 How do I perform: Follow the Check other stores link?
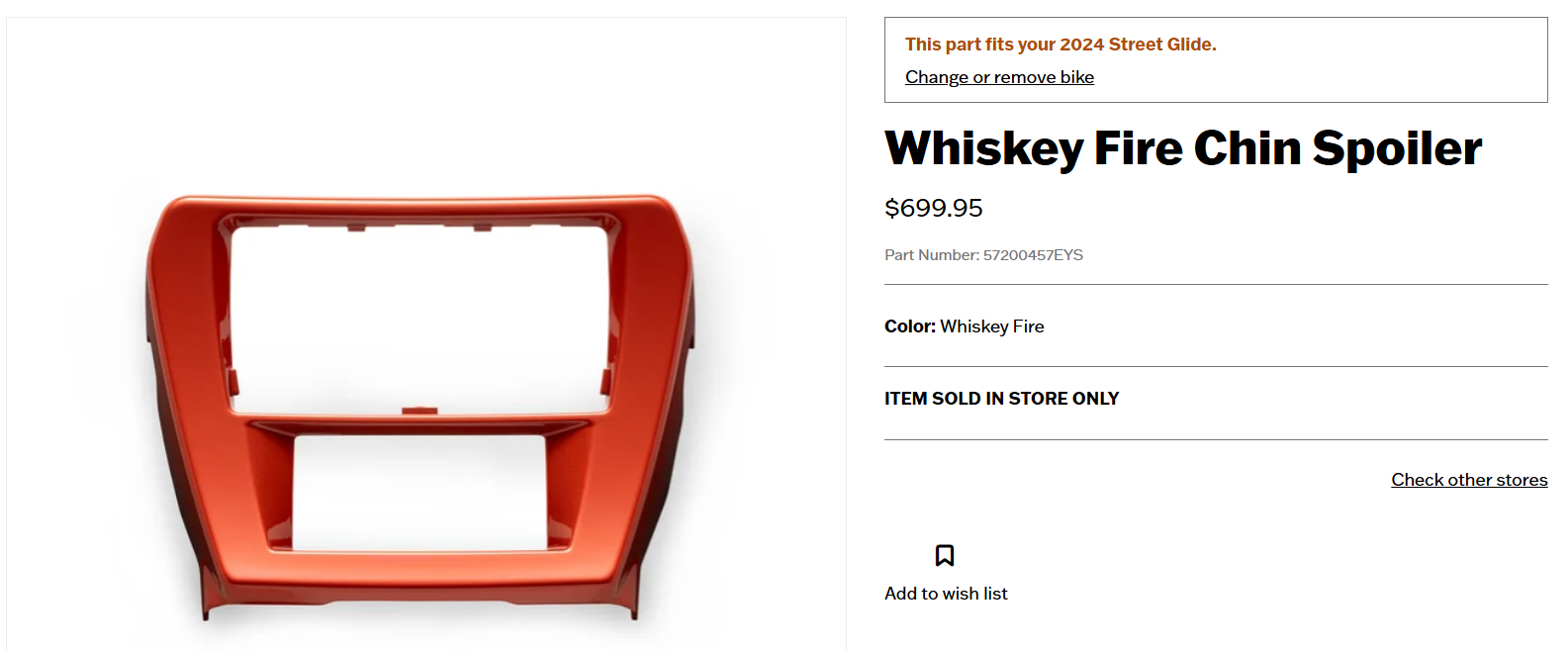coord(1469,480)
